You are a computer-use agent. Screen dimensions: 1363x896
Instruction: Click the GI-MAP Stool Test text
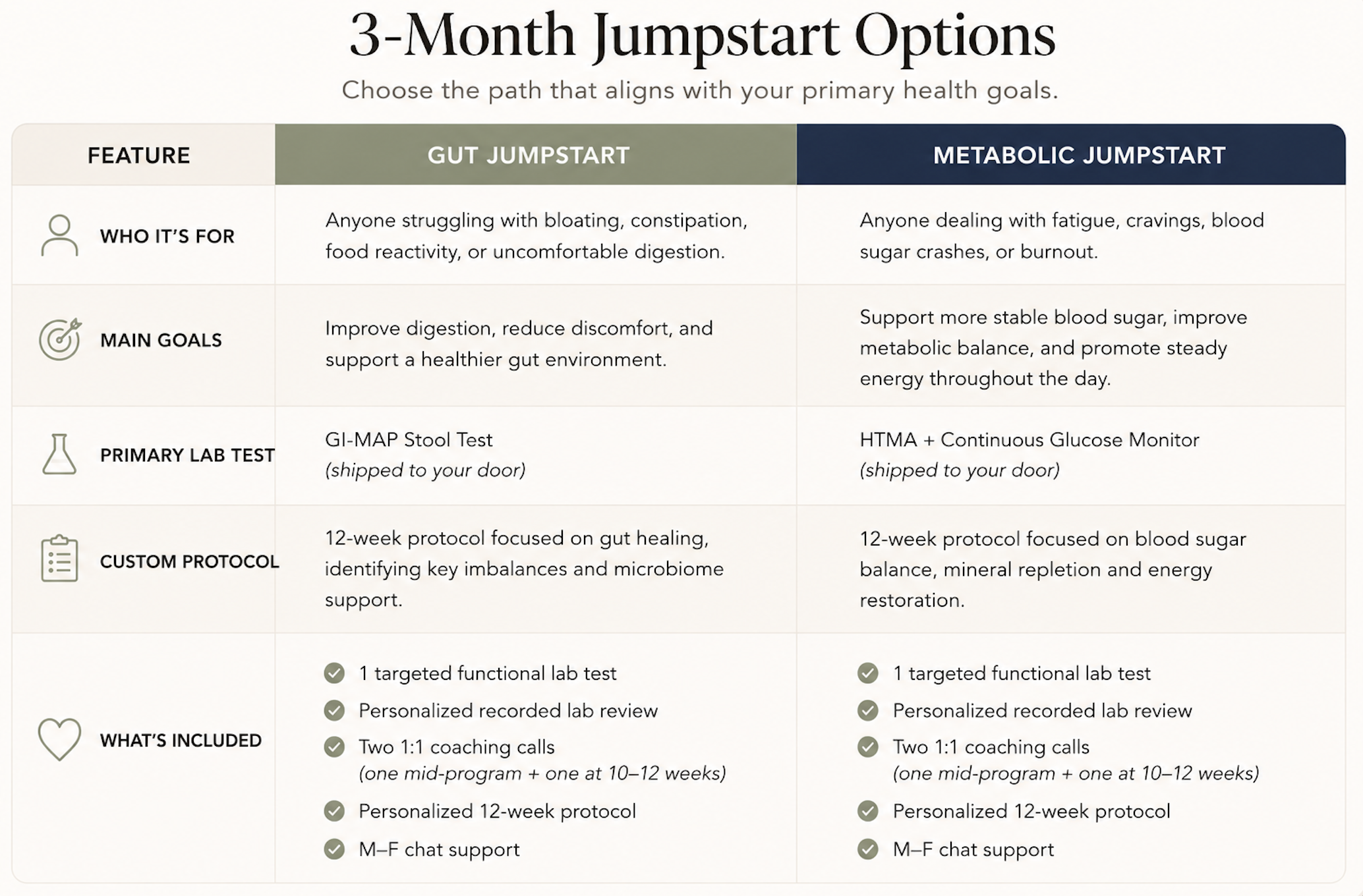[409, 439]
